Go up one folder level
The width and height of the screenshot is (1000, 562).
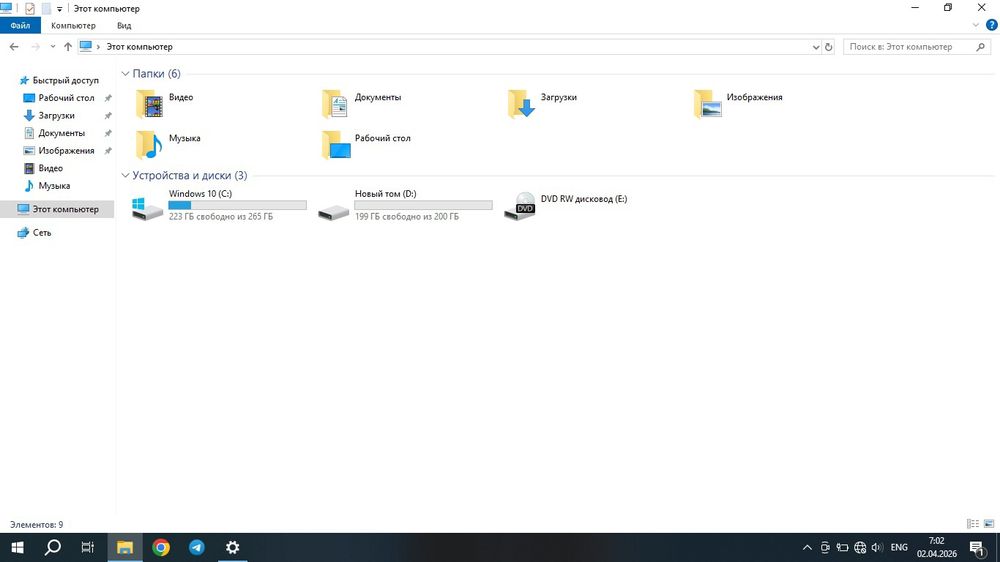(68, 47)
